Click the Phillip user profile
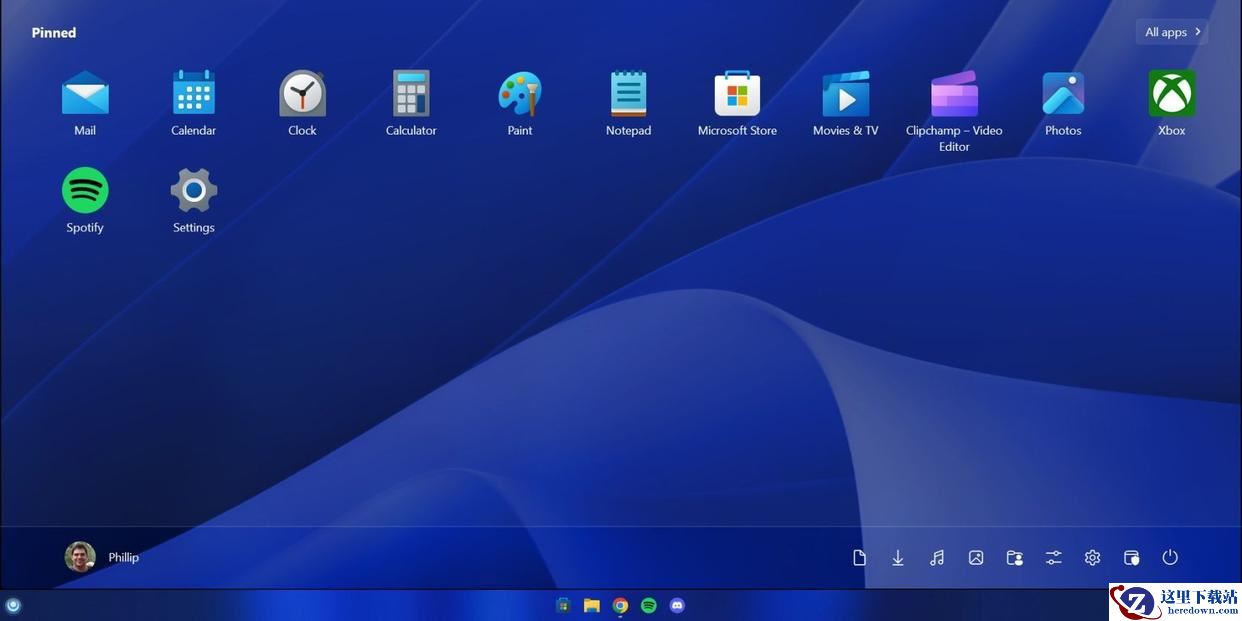1242x621 pixels. pyautogui.click(x=102, y=557)
